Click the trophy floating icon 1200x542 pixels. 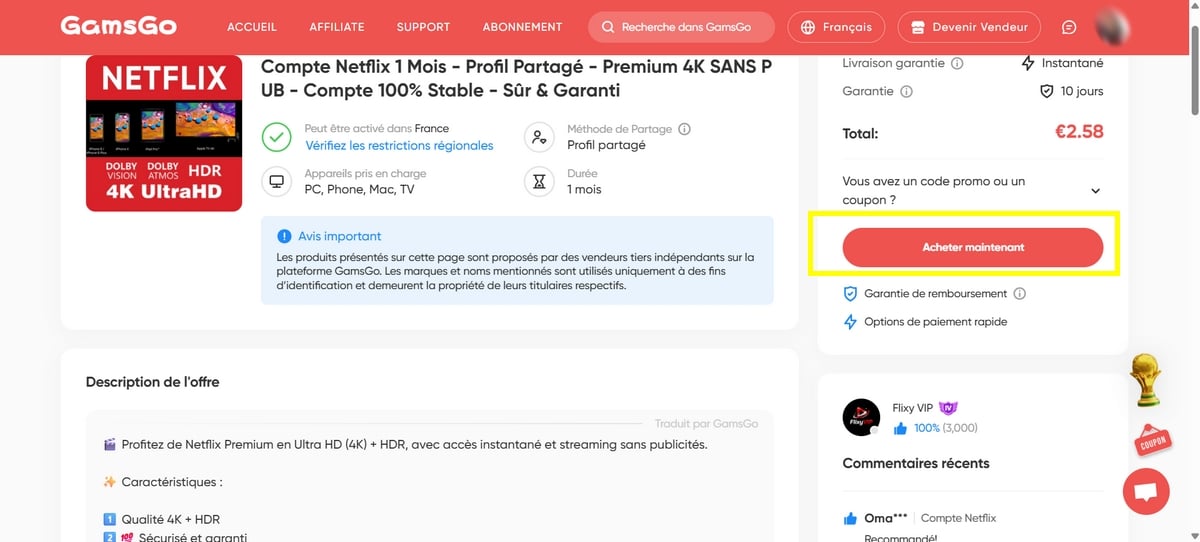tap(1146, 380)
